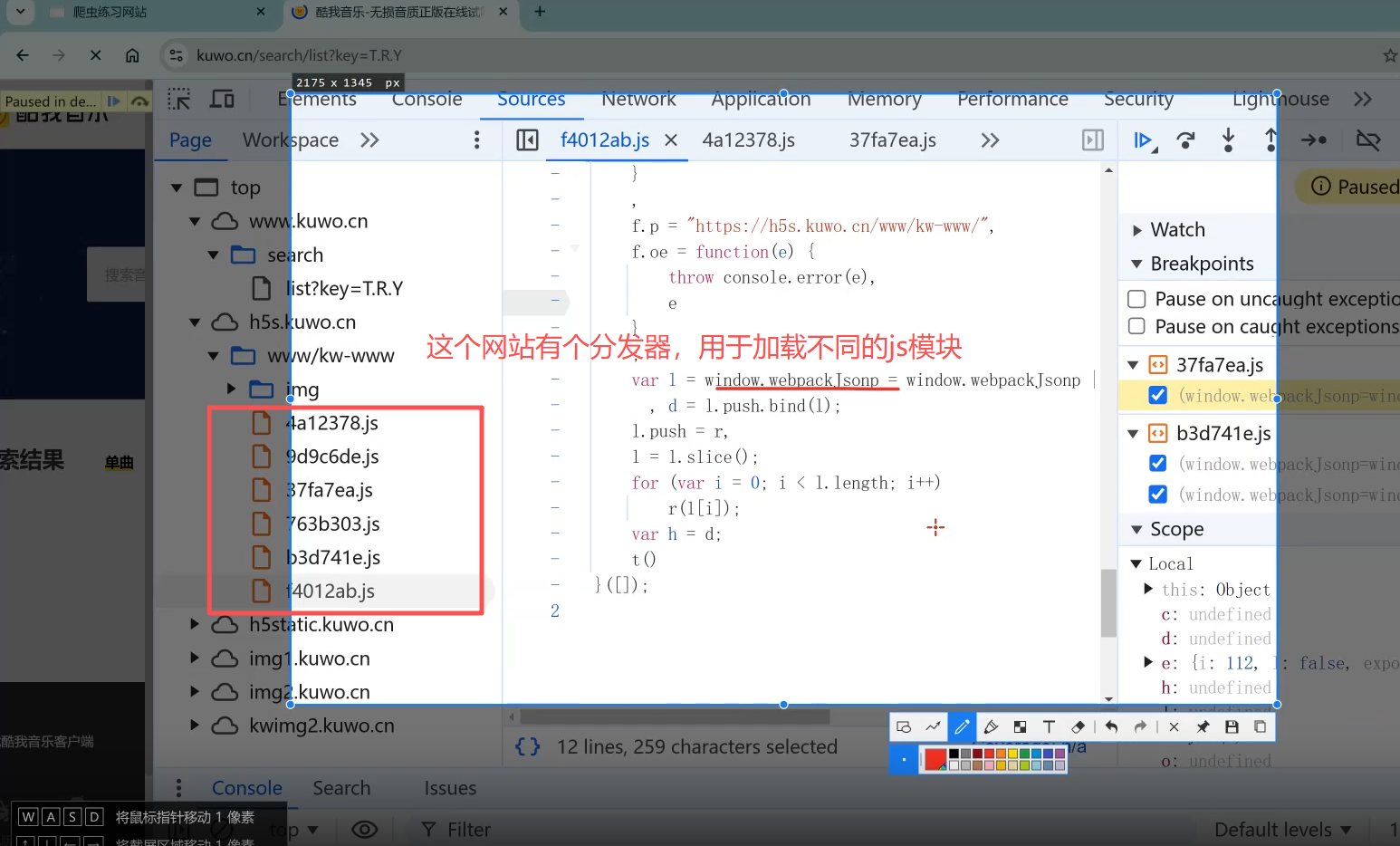Select the marker highlighter tool
The image size is (1400, 846).
click(991, 726)
